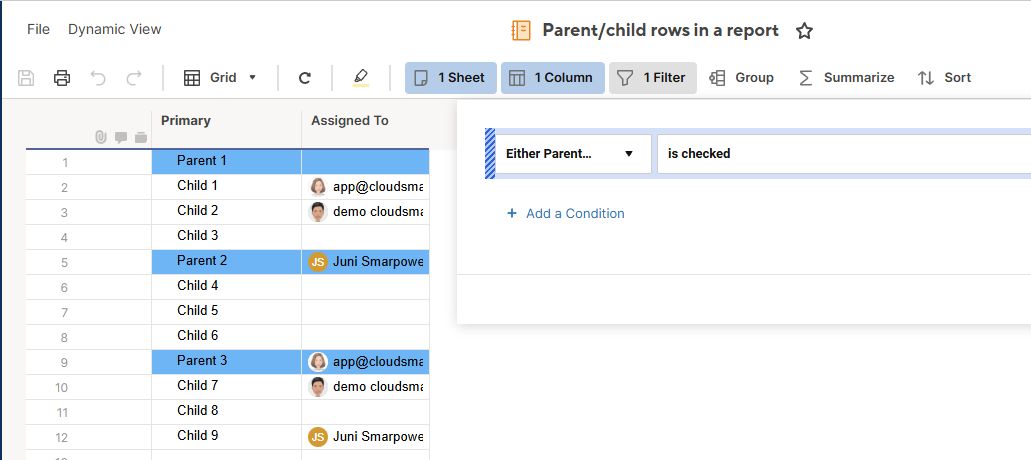The image size is (1031, 460).
Task: Click the Summarize button
Action: coord(846,78)
